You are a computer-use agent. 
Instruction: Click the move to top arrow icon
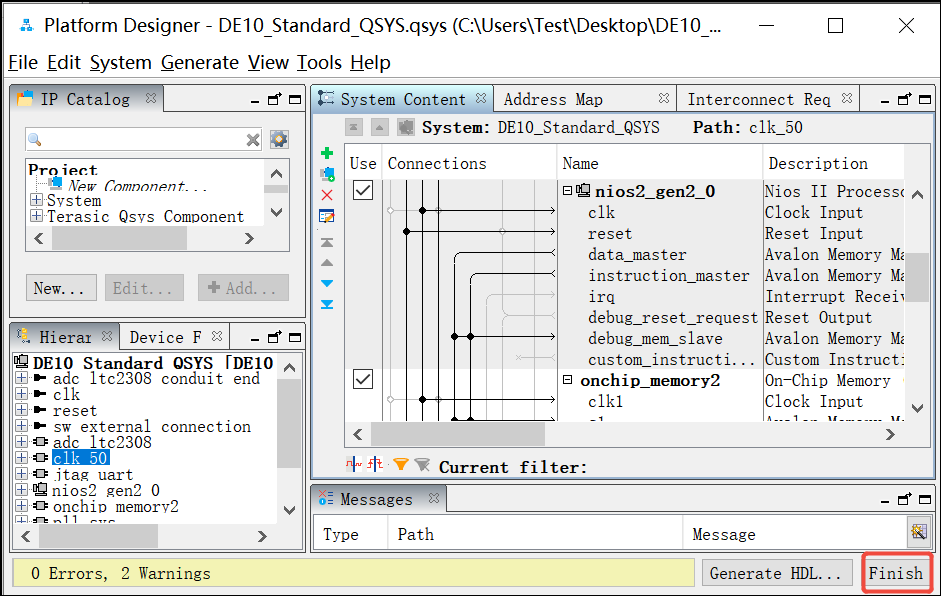327,242
